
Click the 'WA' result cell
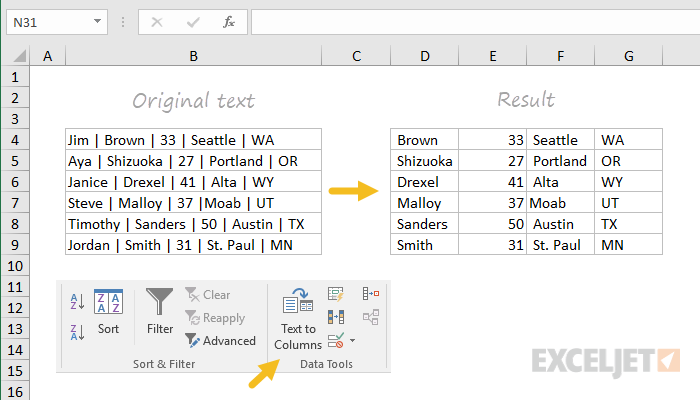pos(629,140)
